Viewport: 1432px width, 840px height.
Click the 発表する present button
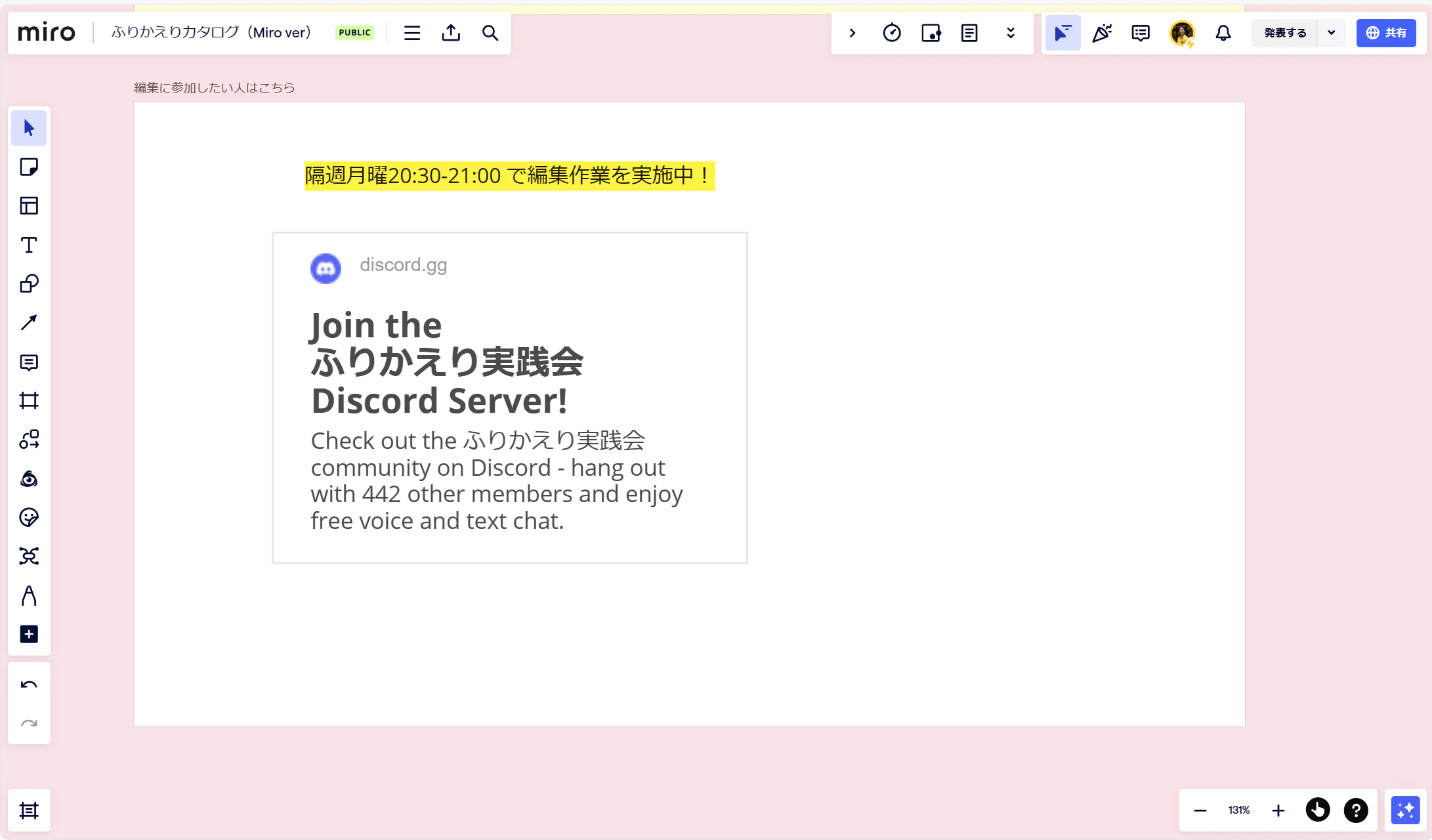point(1285,33)
